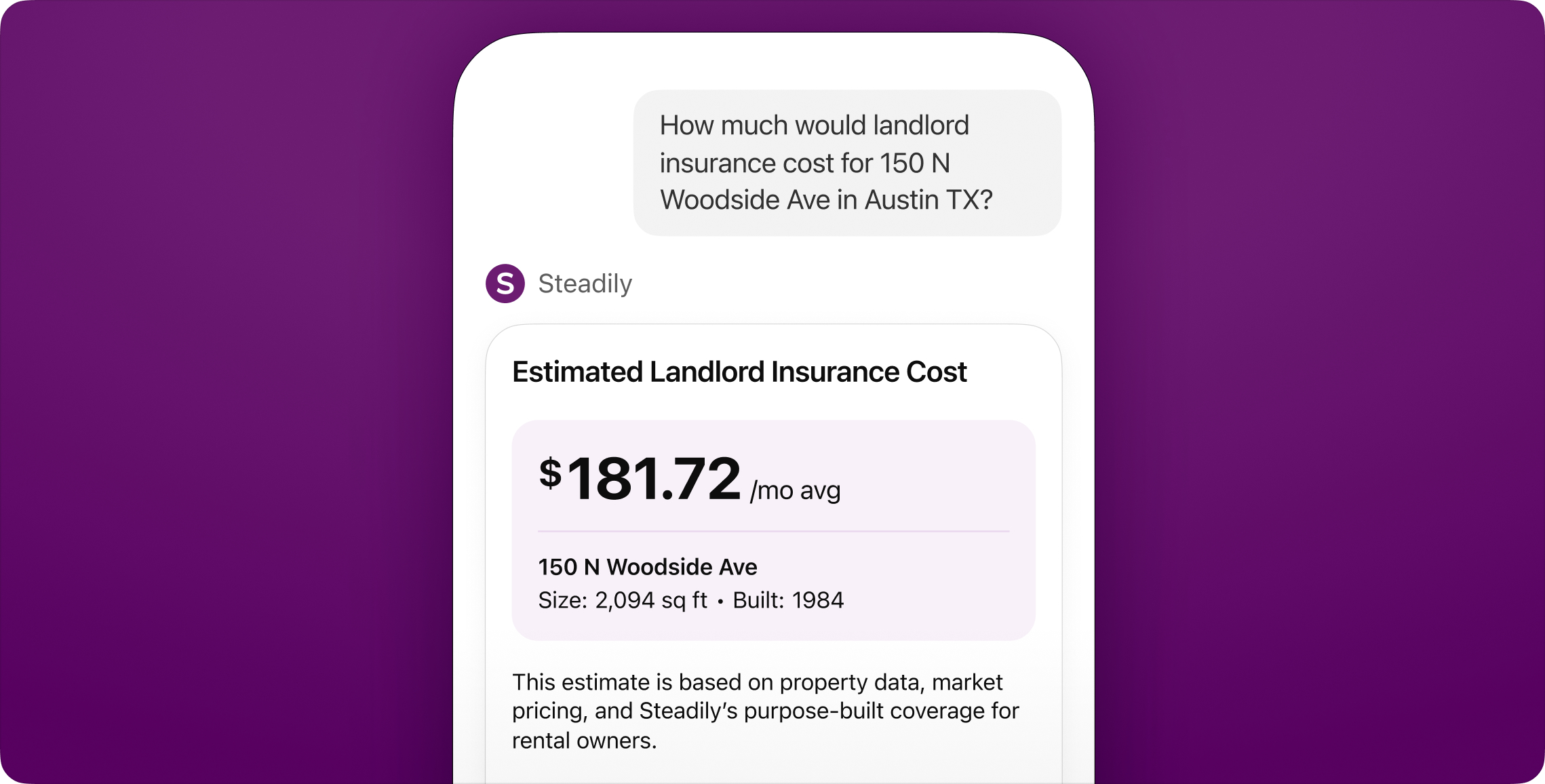Viewport: 1545px width, 784px height.
Task: Click the divider line in the price panel
Action: point(773,531)
